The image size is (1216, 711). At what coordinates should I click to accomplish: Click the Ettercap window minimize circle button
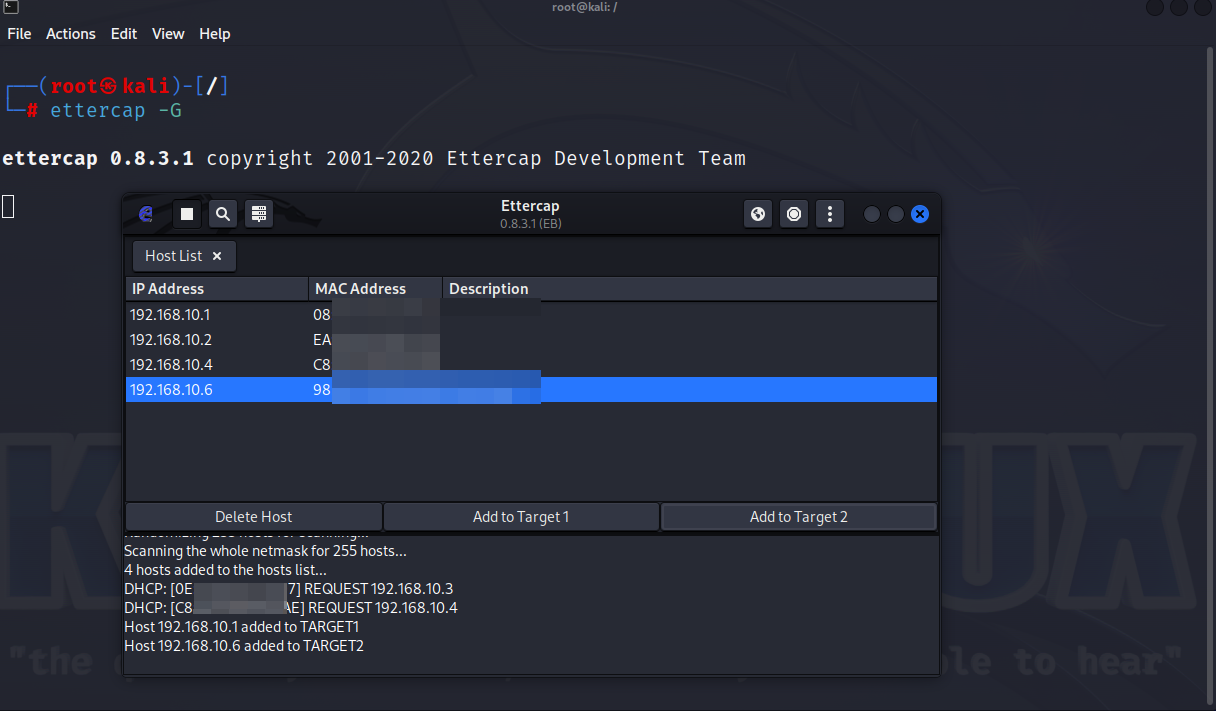[x=872, y=214]
